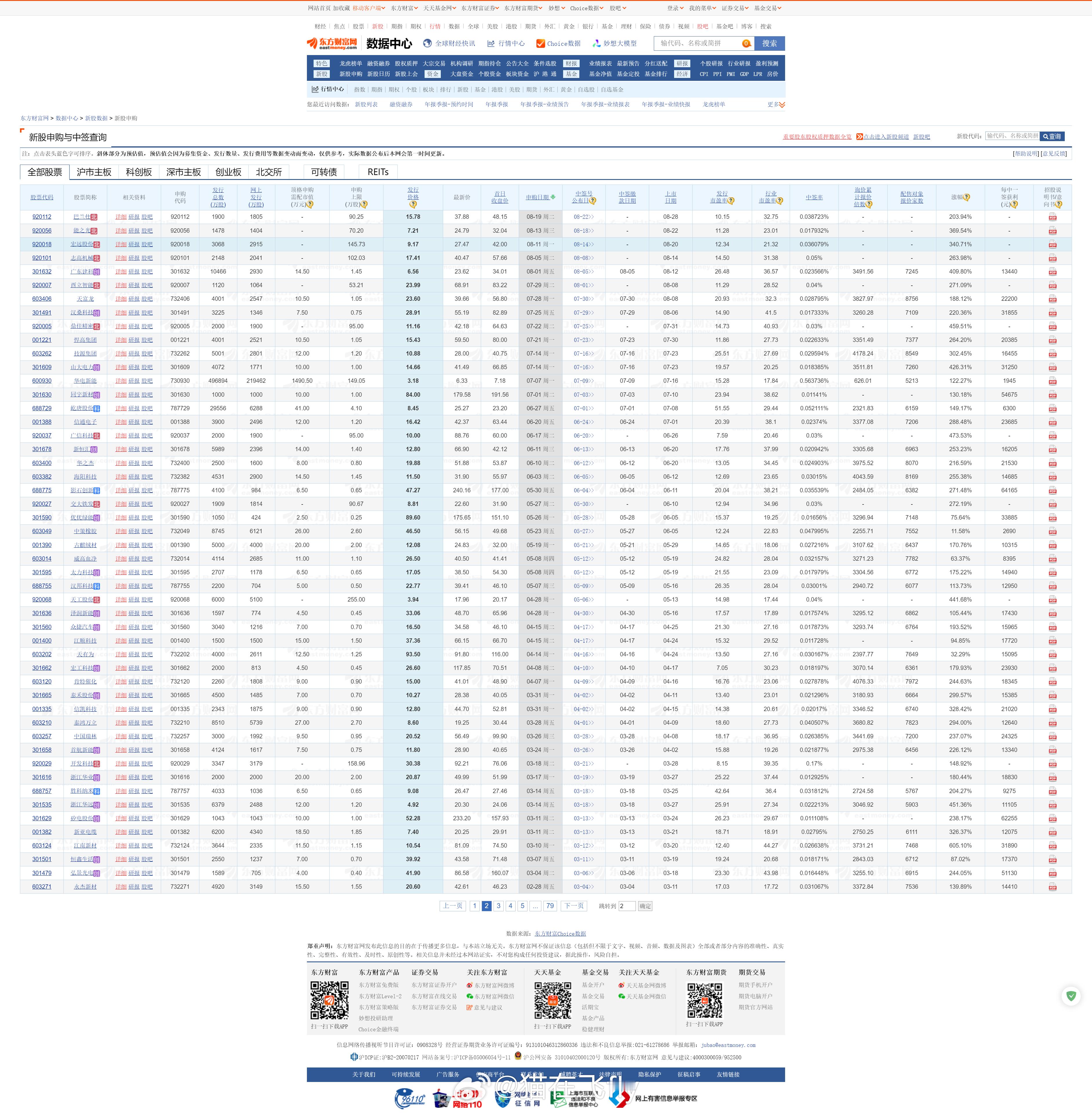Viewport: 1092px width, 1115px height.
Task: Sort table by 申购日期 column header
Action: 538,197
